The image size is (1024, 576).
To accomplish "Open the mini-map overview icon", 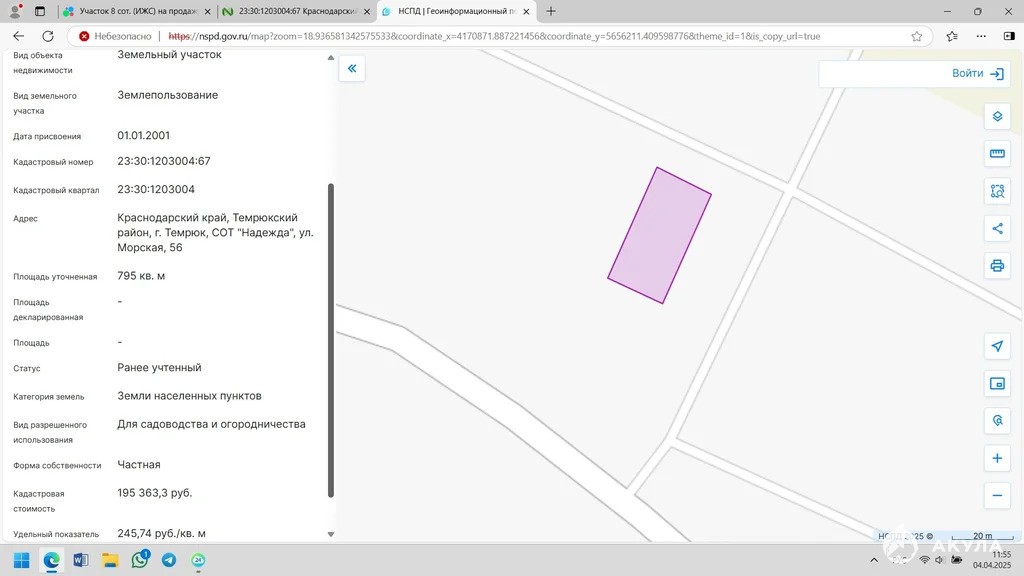I will coord(997,383).
